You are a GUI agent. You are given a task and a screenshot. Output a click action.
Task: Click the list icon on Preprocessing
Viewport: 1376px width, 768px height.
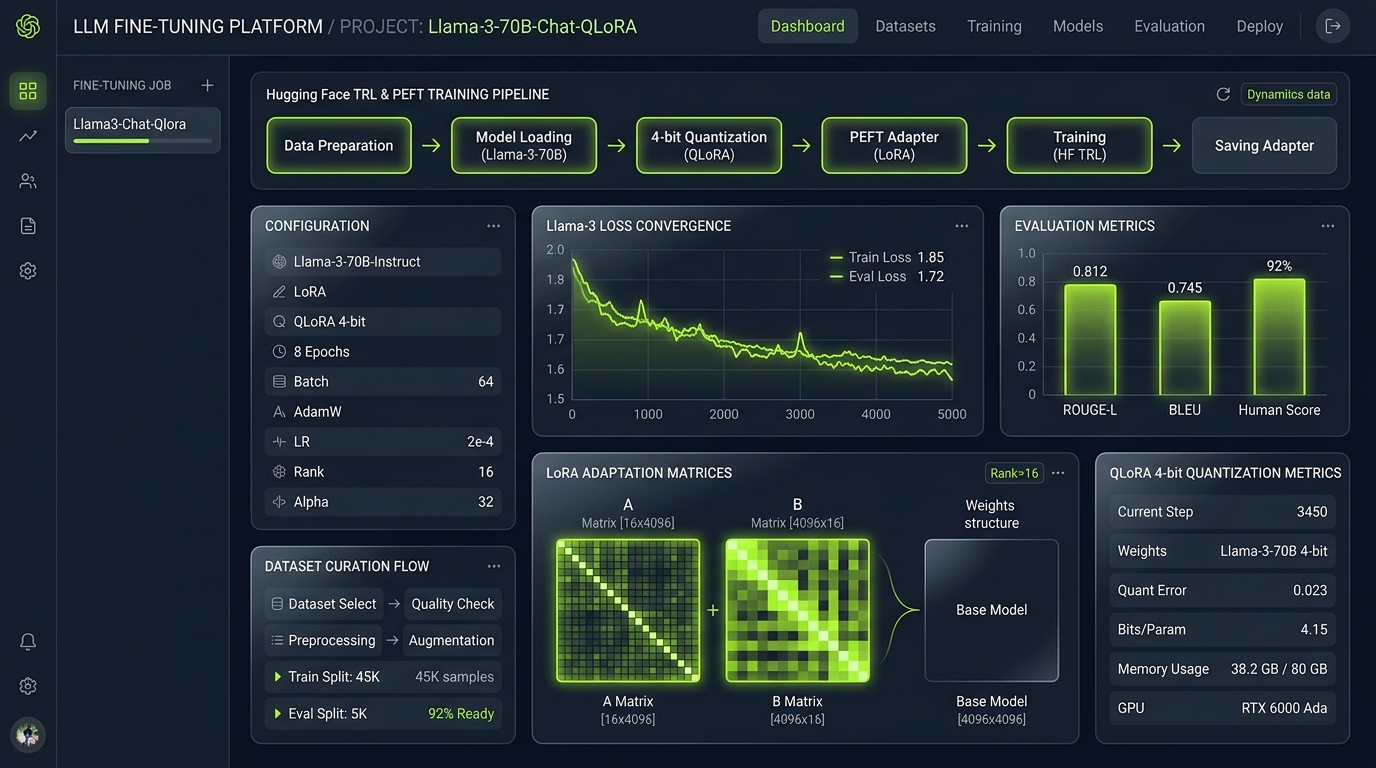pos(277,640)
